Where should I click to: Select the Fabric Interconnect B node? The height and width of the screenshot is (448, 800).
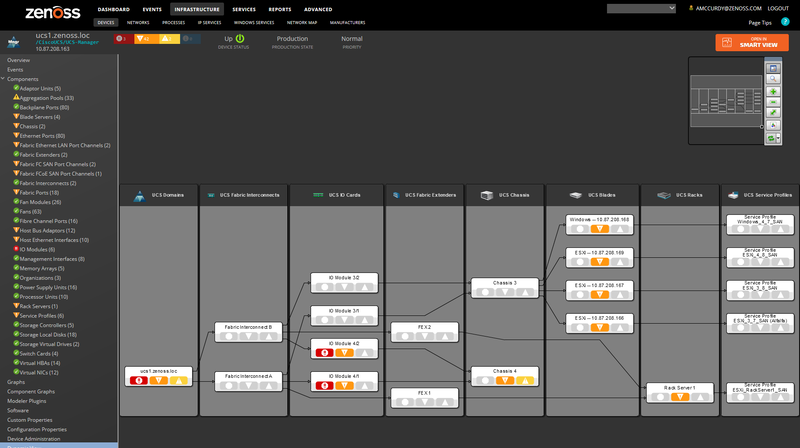coord(248,332)
